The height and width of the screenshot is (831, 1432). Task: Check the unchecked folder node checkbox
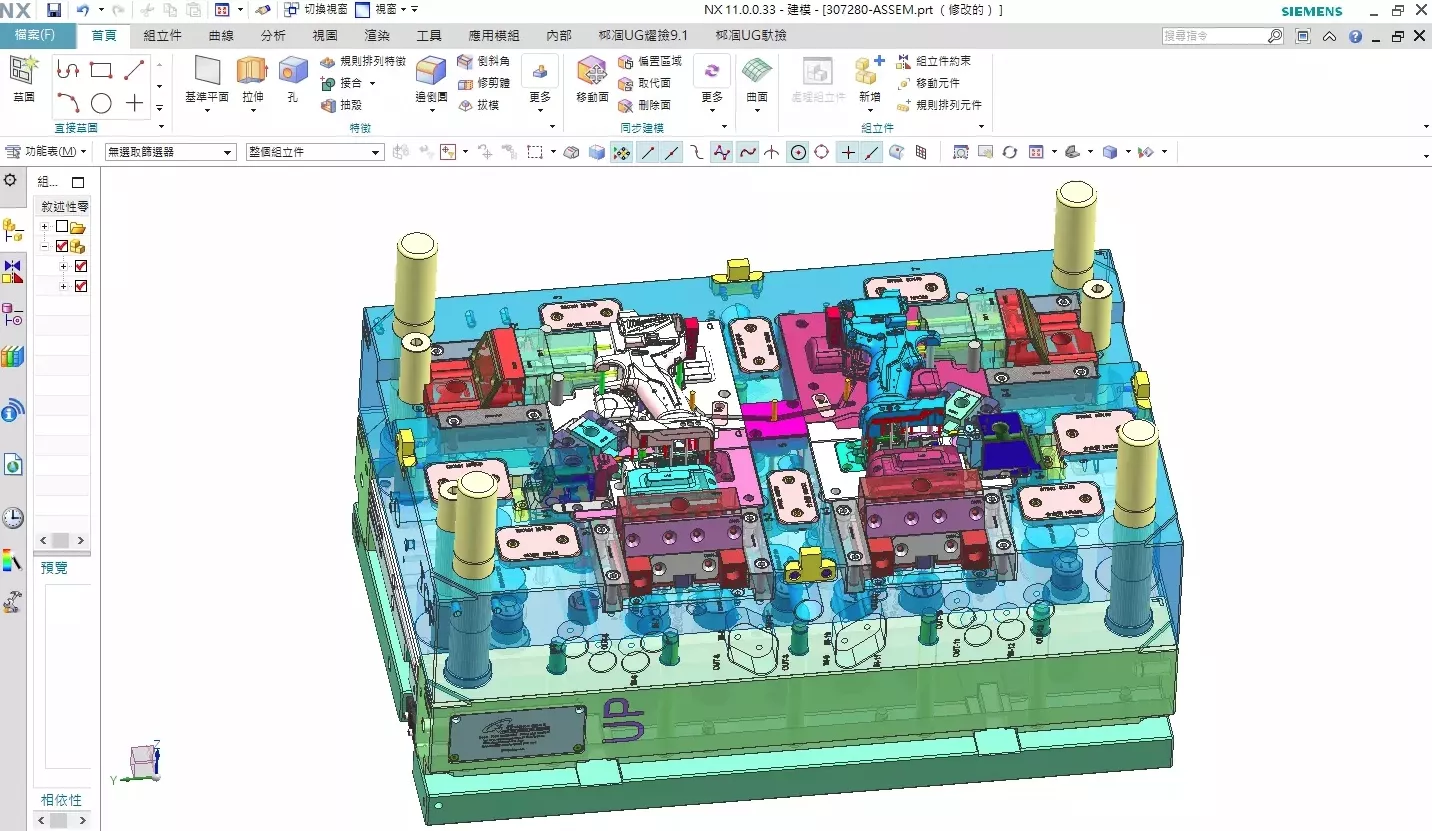pyautogui.click(x=62, y=227)
